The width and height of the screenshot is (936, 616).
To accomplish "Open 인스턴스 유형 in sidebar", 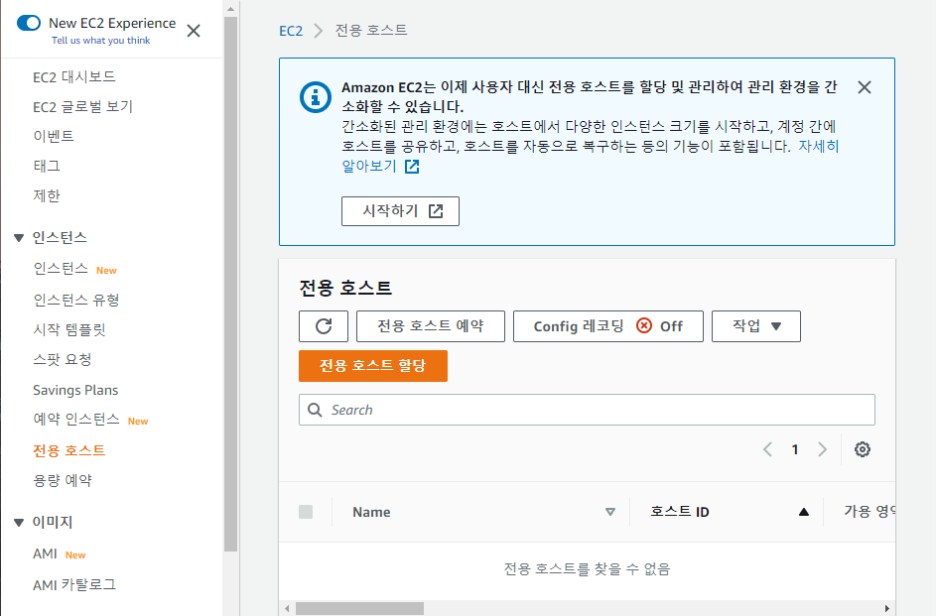I will point(76,300).
